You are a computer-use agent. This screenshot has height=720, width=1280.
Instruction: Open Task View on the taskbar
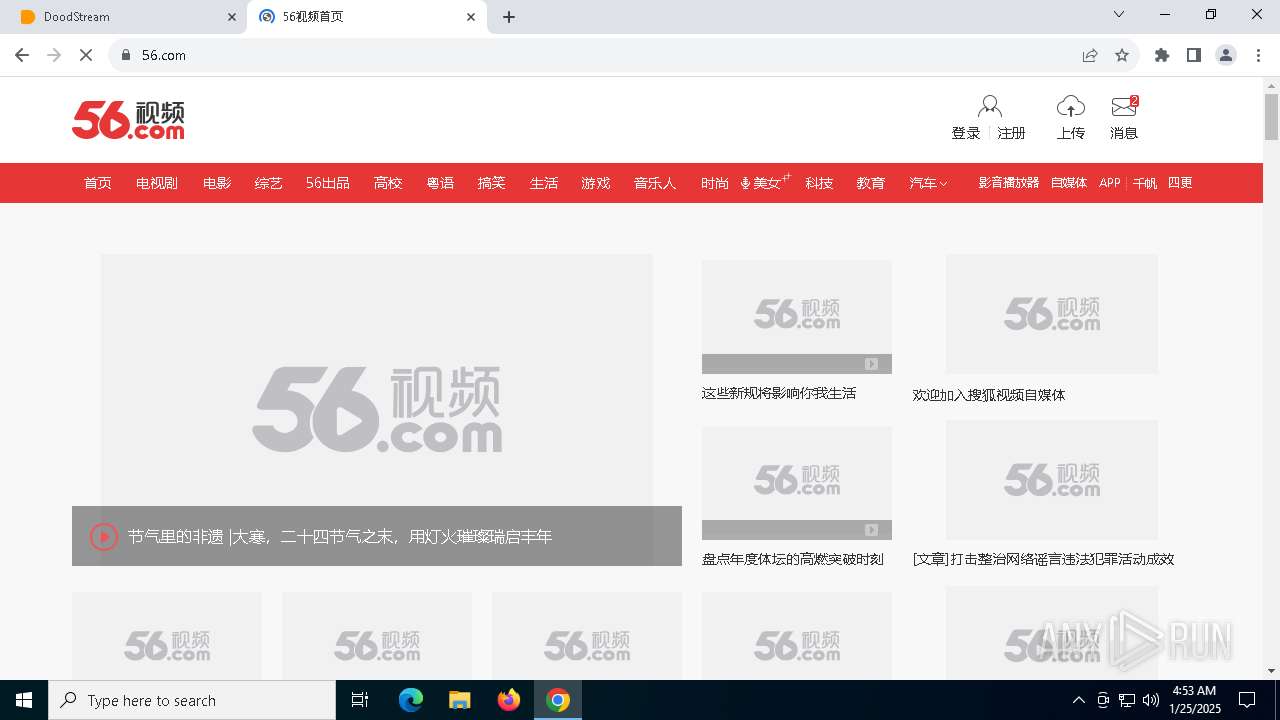click(x=360, y=700)
